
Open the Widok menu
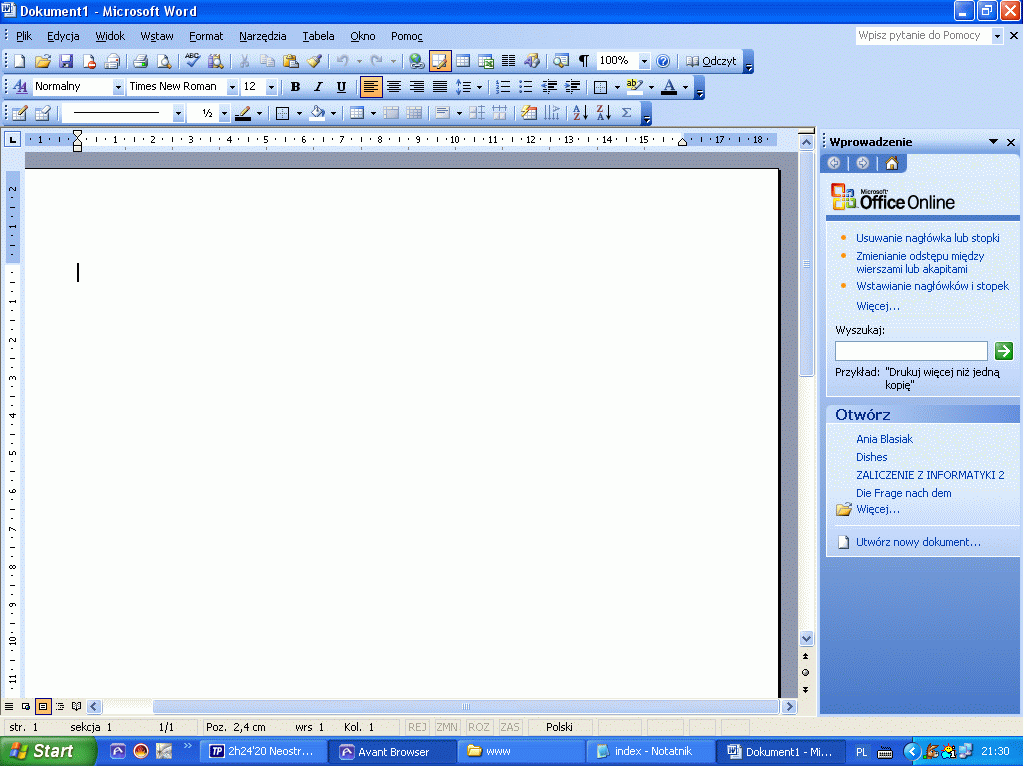point(110,37)
